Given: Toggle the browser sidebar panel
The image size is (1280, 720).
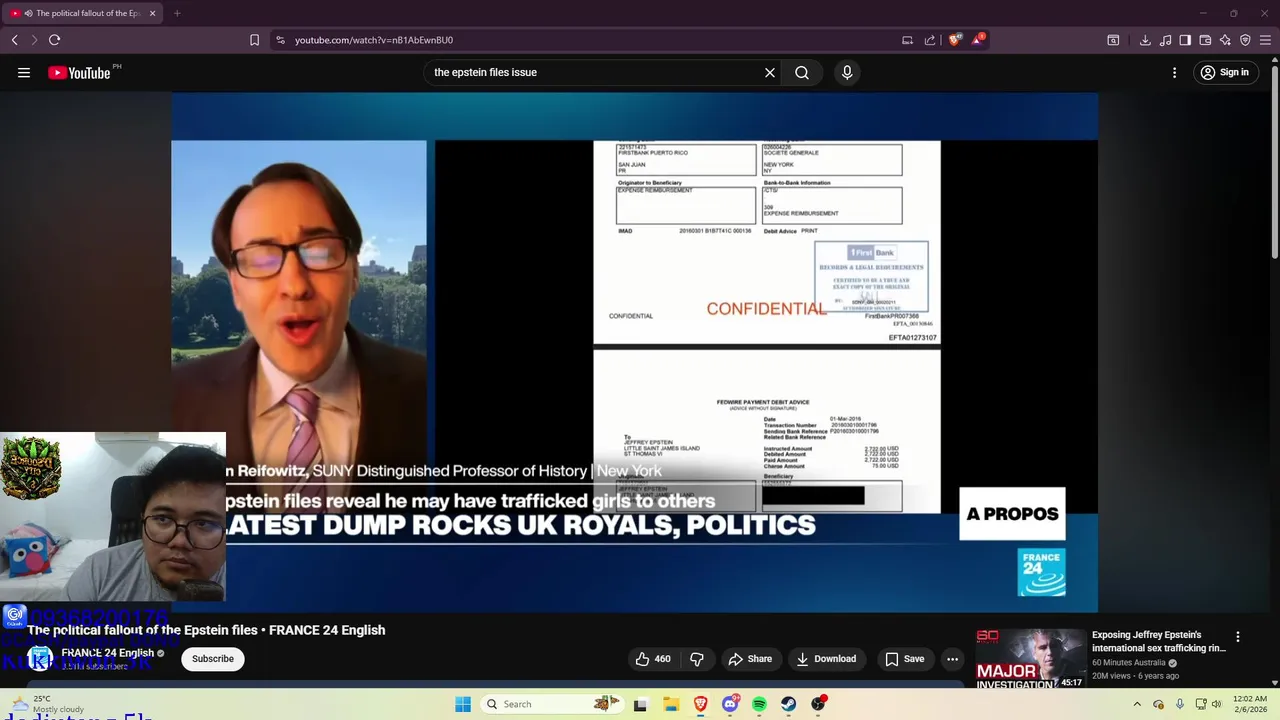Looking at the screenshot, I should [1185, 40].
